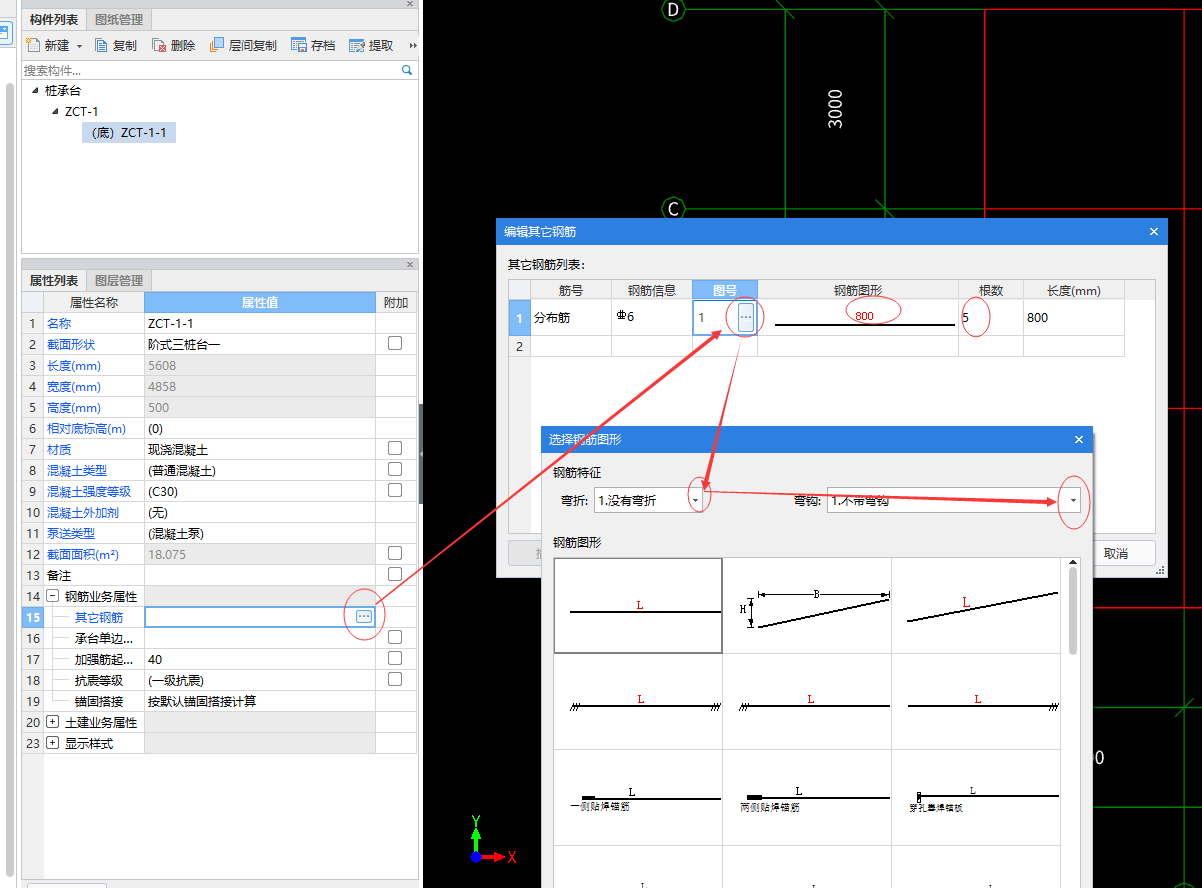Viewport: 1202px width, 888px height.
Task: Toggle the 混凝土强度等级 附加 checkbox
Action: [x=395, y=490]
